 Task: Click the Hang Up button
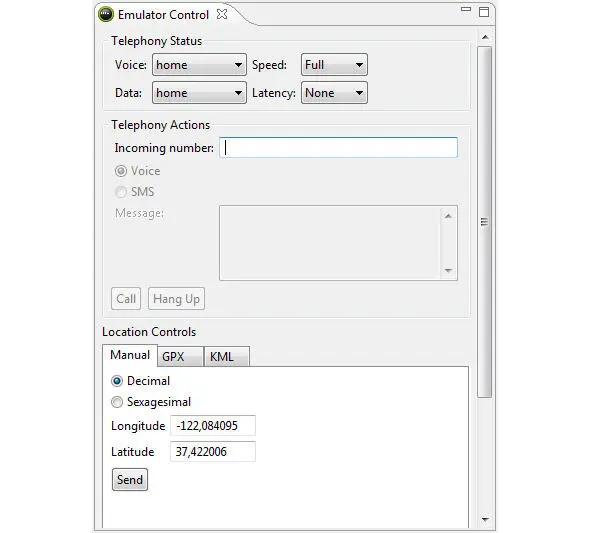pyautogui.click(x=176, y=299)
